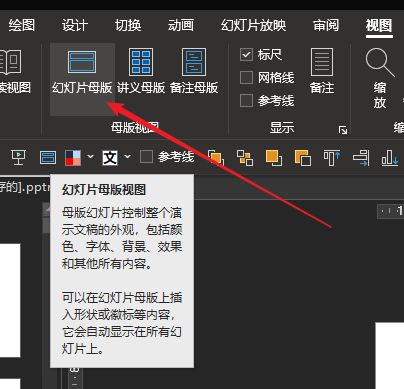
Task: Open the Draw (绘图) tab
Action: [x=22, y=25]
